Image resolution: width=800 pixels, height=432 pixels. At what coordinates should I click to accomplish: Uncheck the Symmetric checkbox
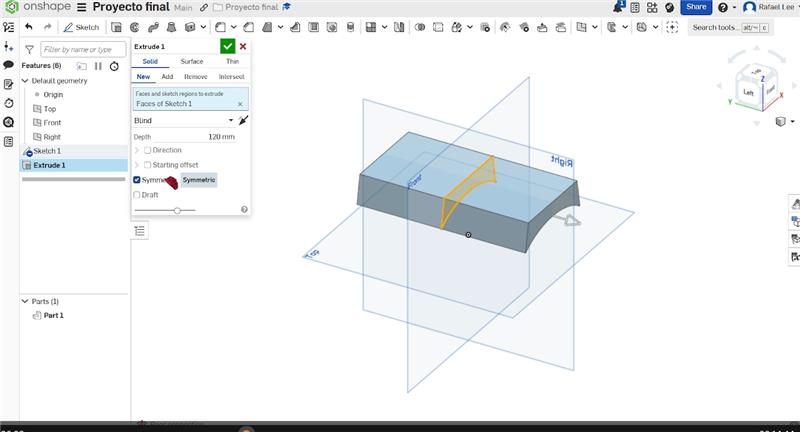click(137, 180)
